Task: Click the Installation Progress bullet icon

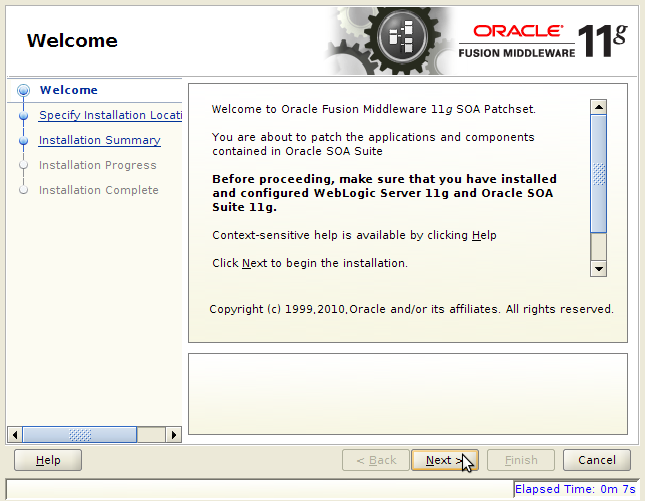Action: pyautogui.click(x=23, y=165)
